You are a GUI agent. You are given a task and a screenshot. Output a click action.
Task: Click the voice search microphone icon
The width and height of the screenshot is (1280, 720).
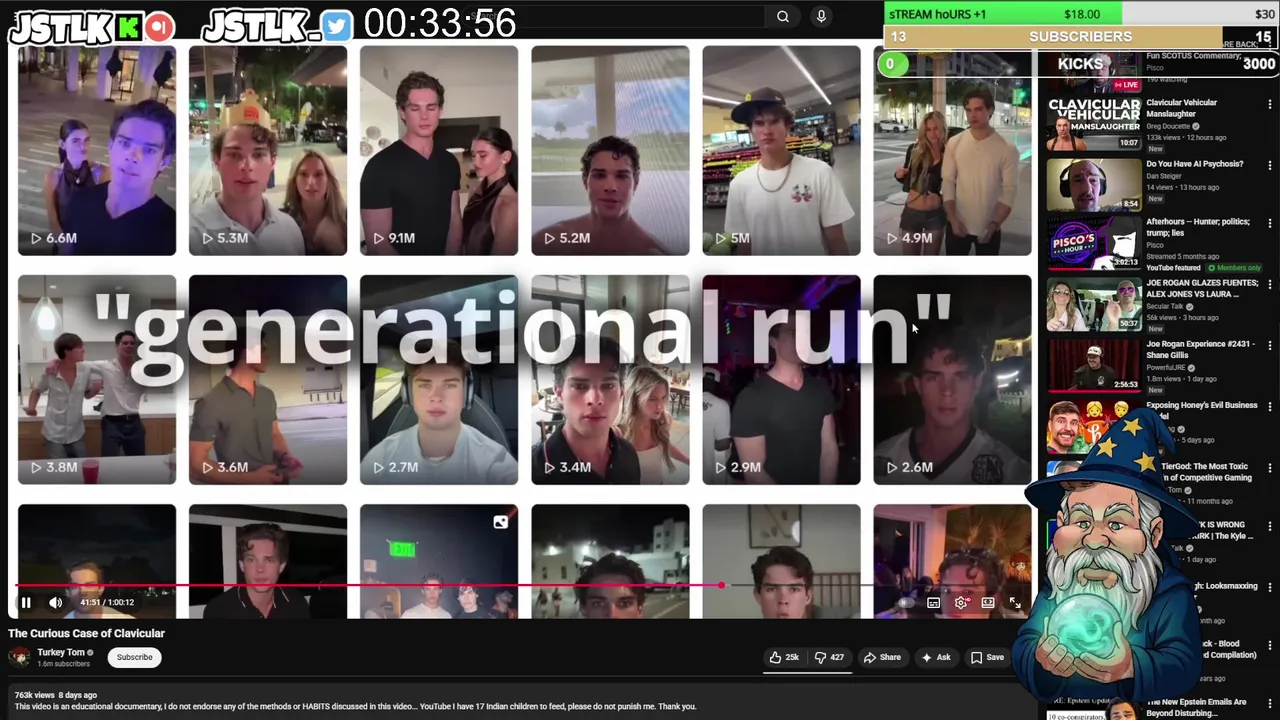[x=821, y=16]
